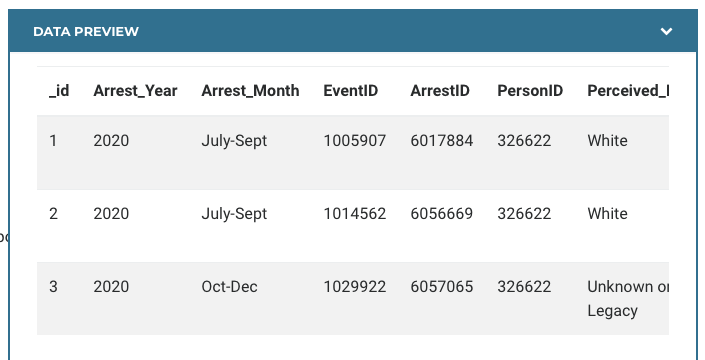Click EventID value 1005907
The width and height of the screenshot is (705, 360).
pos(355,141)
